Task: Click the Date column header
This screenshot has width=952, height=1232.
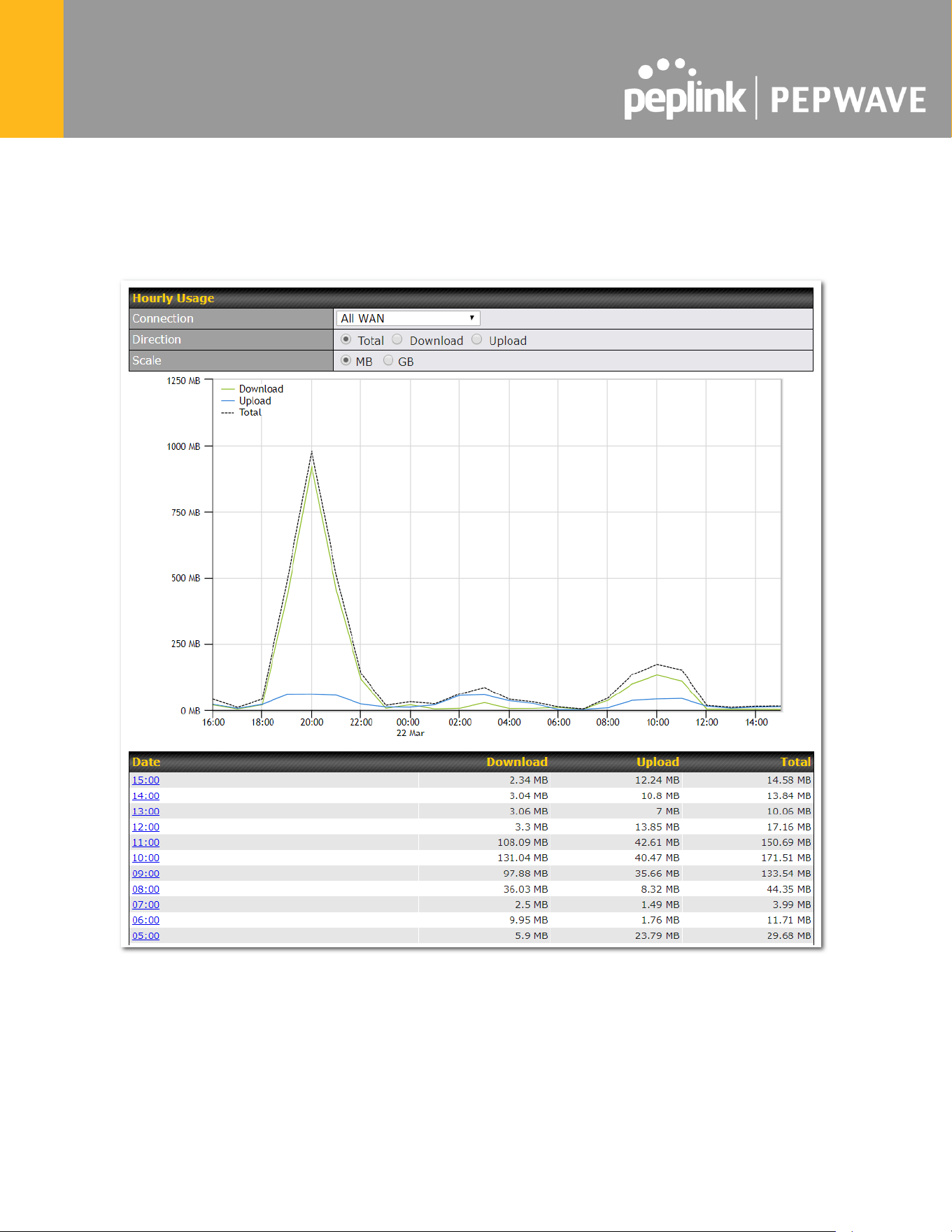Action: point(146,762)
